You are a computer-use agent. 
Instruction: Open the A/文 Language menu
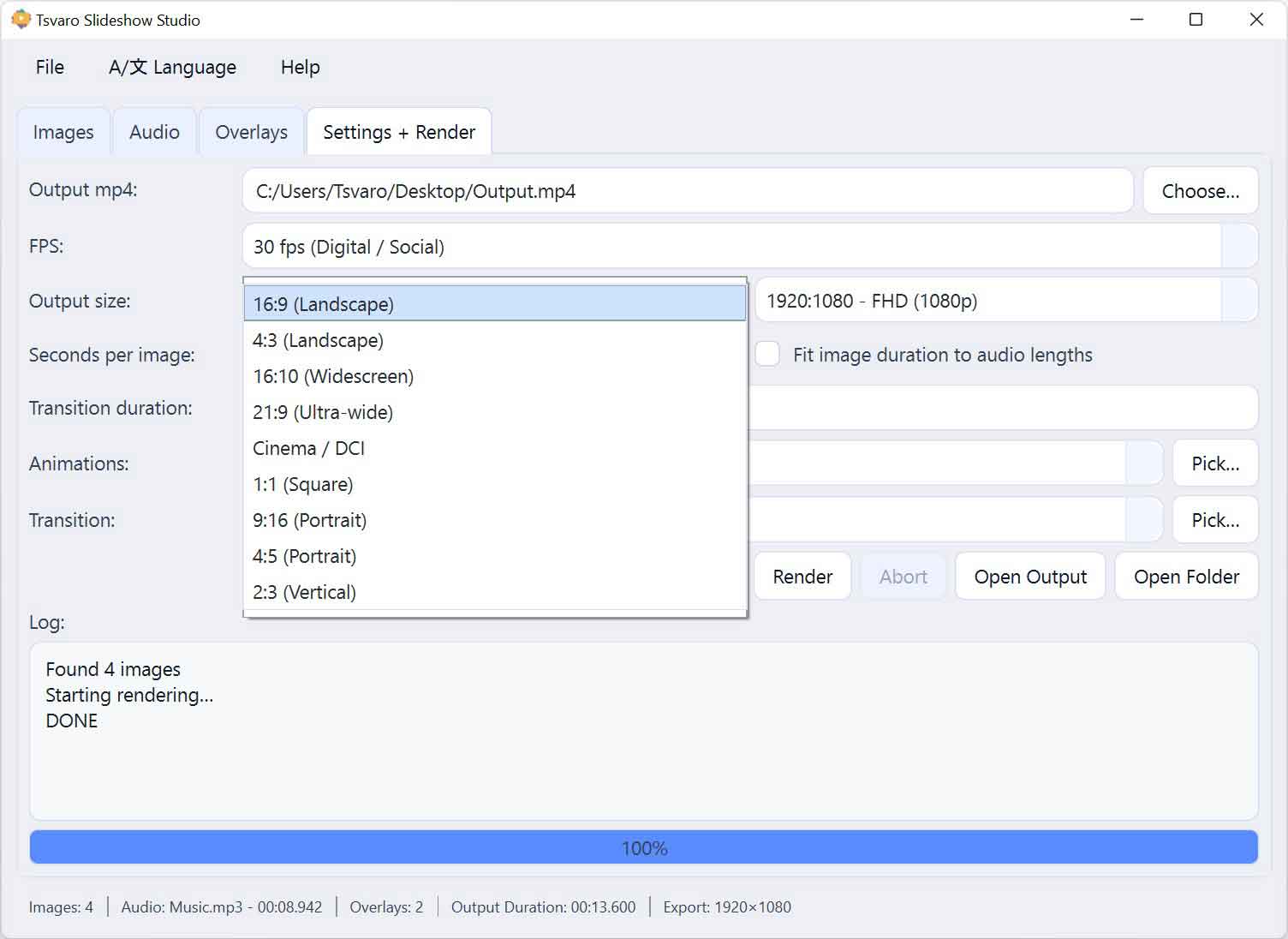pyautogui.click(x=172, y=67)
